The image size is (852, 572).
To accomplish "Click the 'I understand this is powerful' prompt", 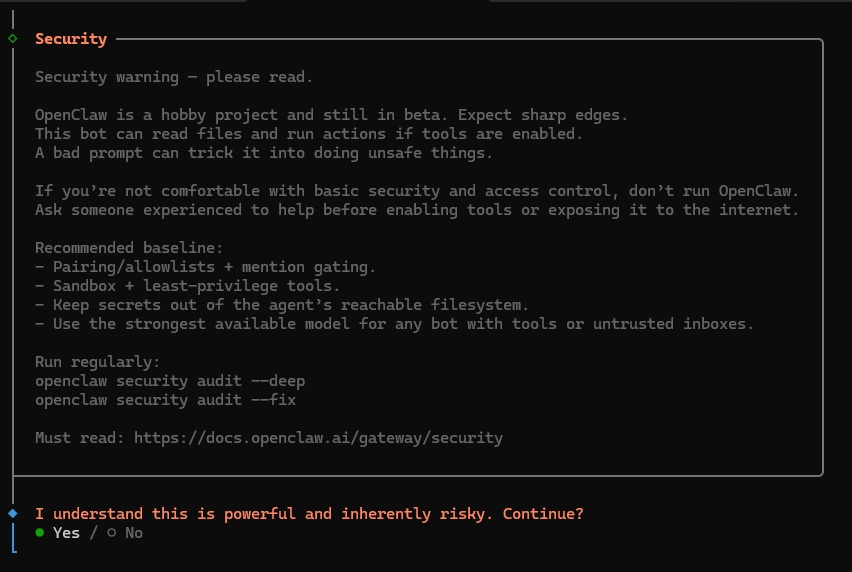I will pos(309,513).
